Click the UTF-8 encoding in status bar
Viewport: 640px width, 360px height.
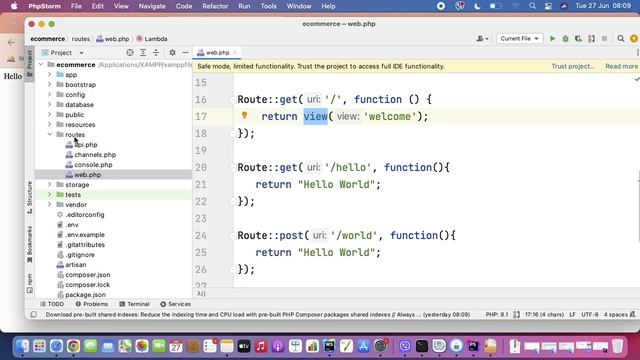[590, 315]
